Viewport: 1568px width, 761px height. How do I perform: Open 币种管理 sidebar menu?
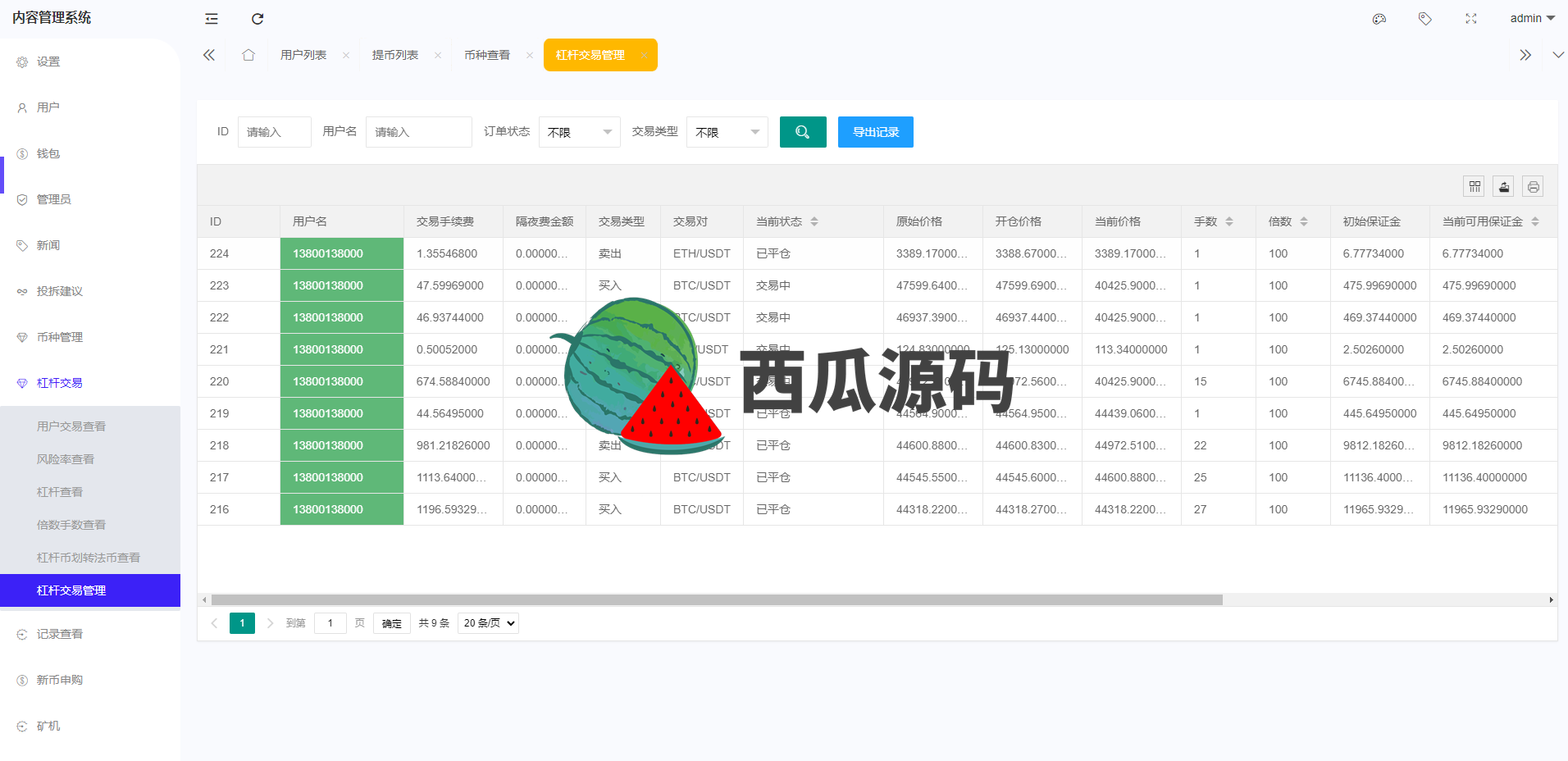coord(90,337)
